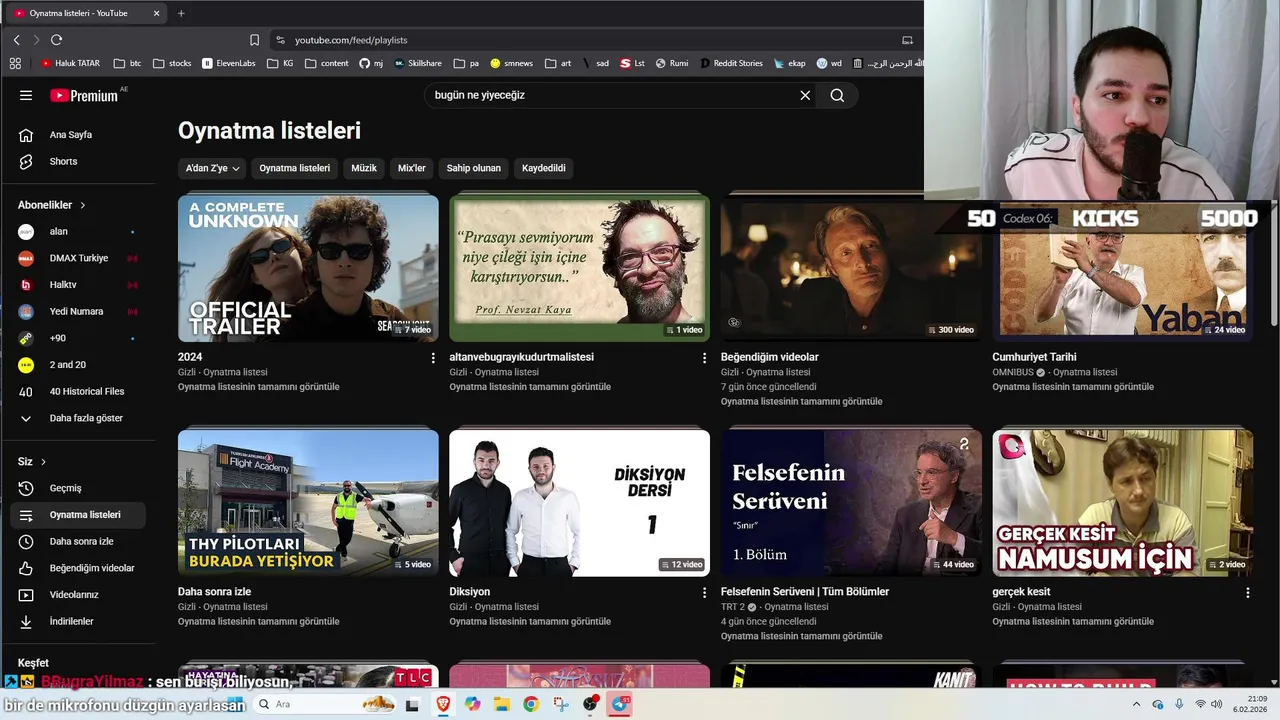This screenshot has height=720, width=1280.
Task: Open more options for altanvebugrayıkudurtmalistesi playlist
Action: tap(704, 358)
